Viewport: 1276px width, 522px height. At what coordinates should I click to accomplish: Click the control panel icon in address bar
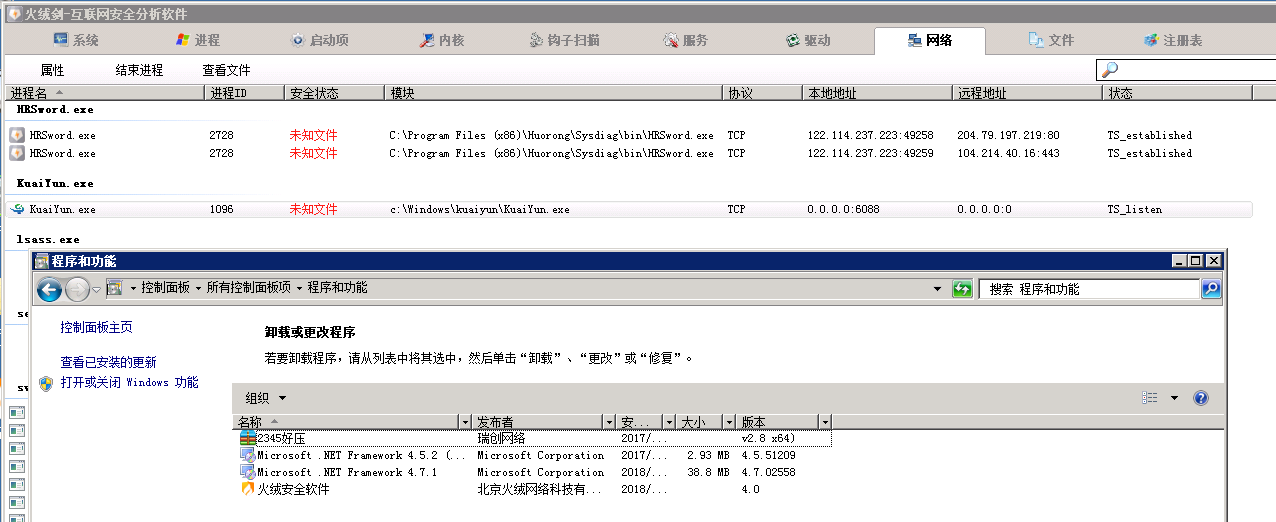(x=114, y=288)
